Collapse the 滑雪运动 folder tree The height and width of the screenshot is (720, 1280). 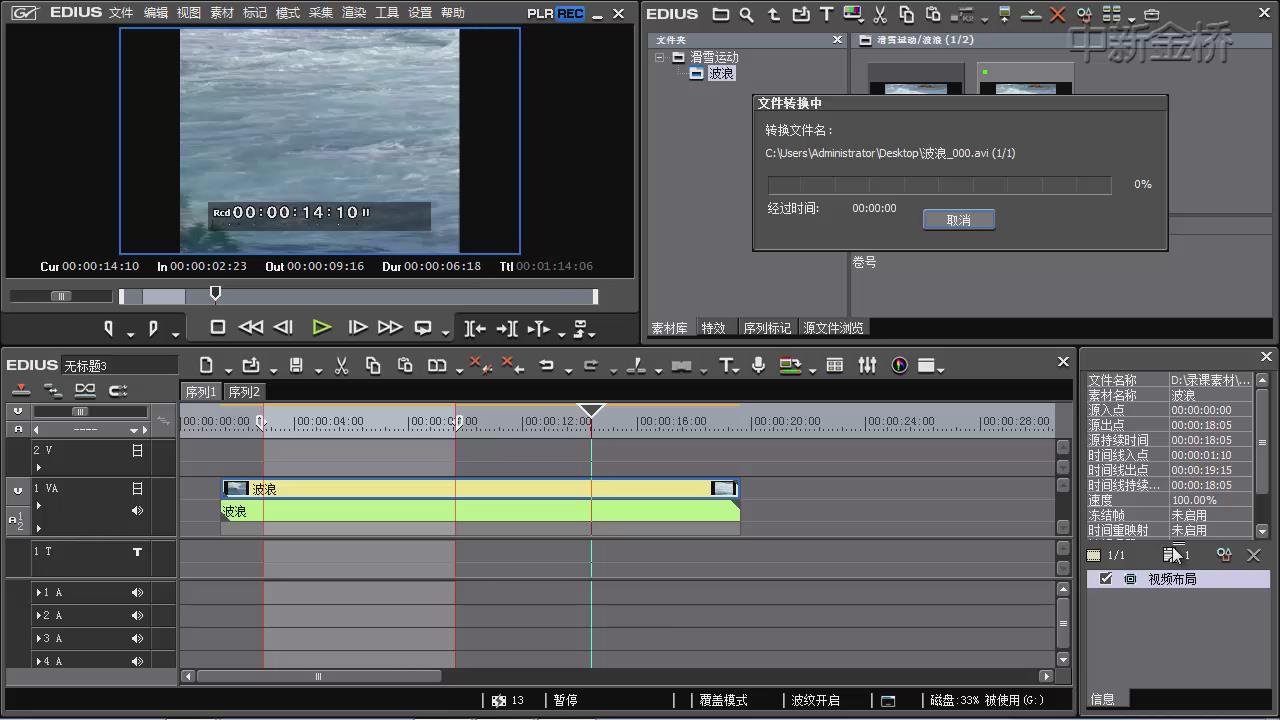[660, 57]
